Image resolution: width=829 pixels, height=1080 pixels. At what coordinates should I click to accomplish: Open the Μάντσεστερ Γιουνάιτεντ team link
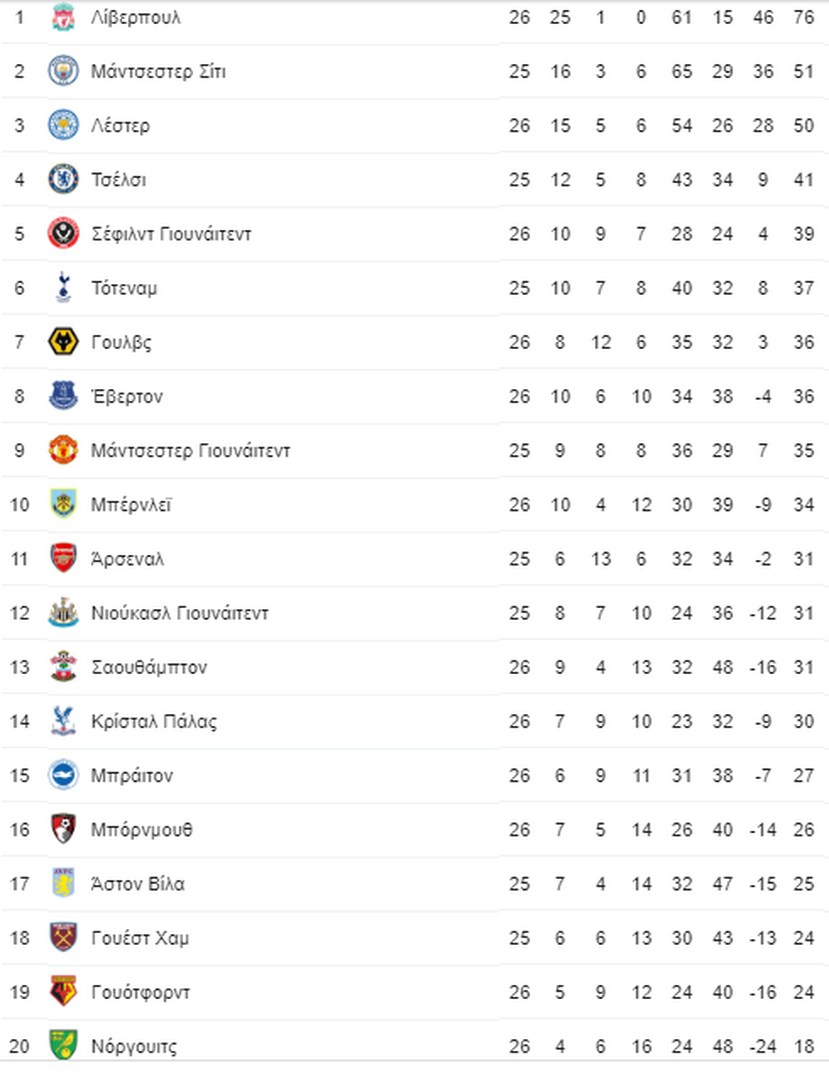pyautogui.click(x=191, y=450)
